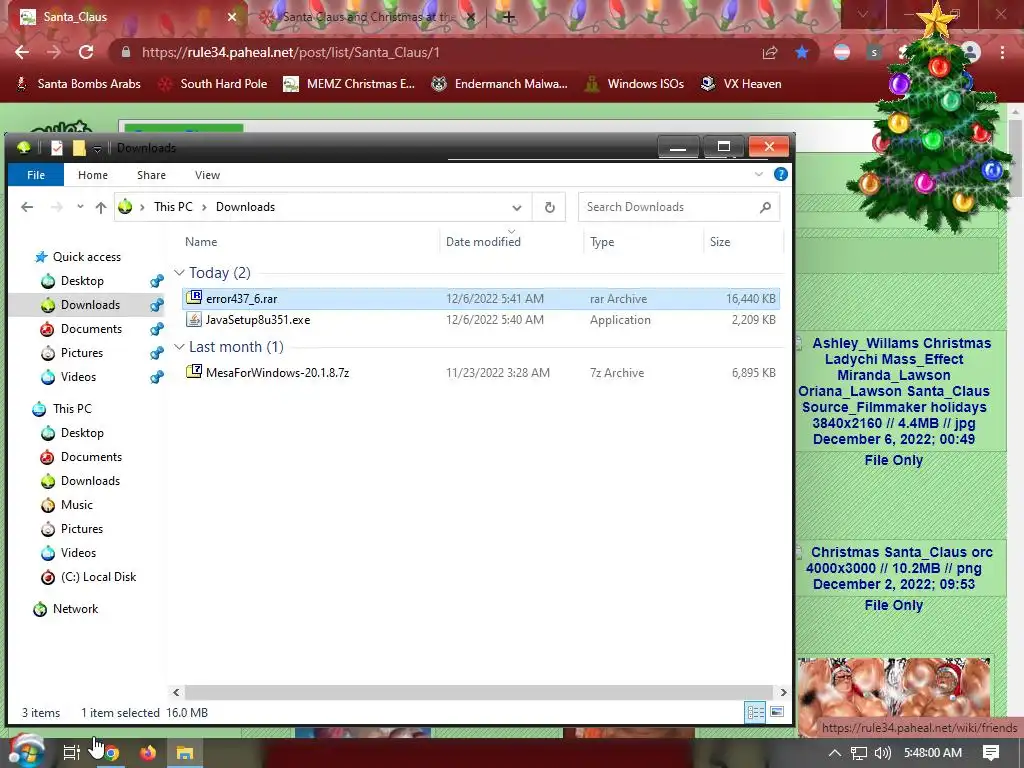Sort by Size column header
The height and width of the screenshot is (768, 1024).
coord(720,242)
